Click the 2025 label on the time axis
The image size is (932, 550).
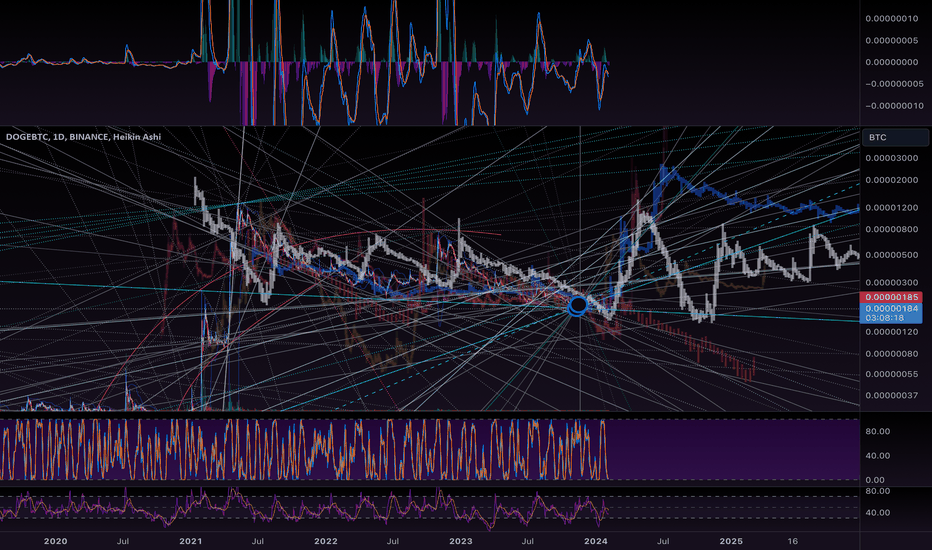point(731,541)
